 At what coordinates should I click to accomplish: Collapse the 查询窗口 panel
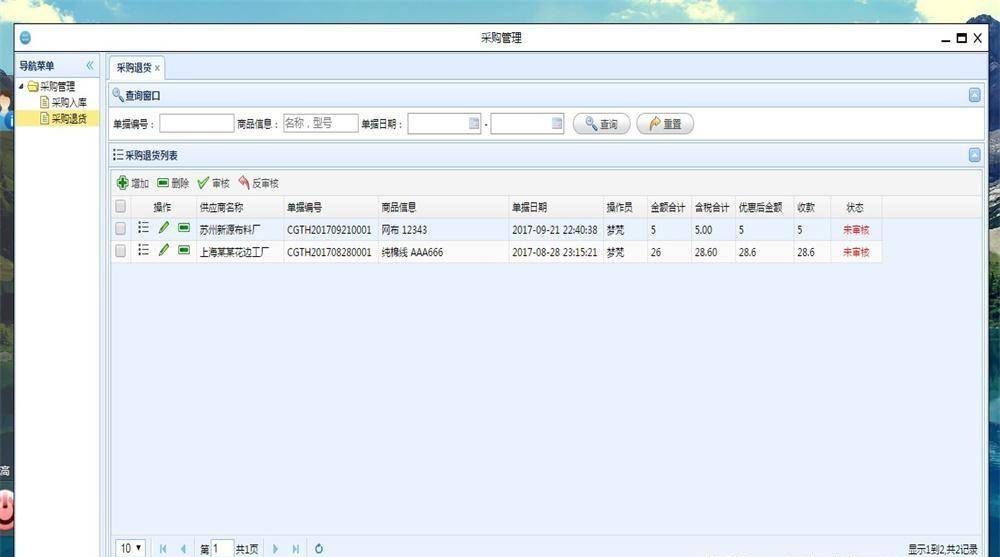pyautogui.click(x=974, y=95)
